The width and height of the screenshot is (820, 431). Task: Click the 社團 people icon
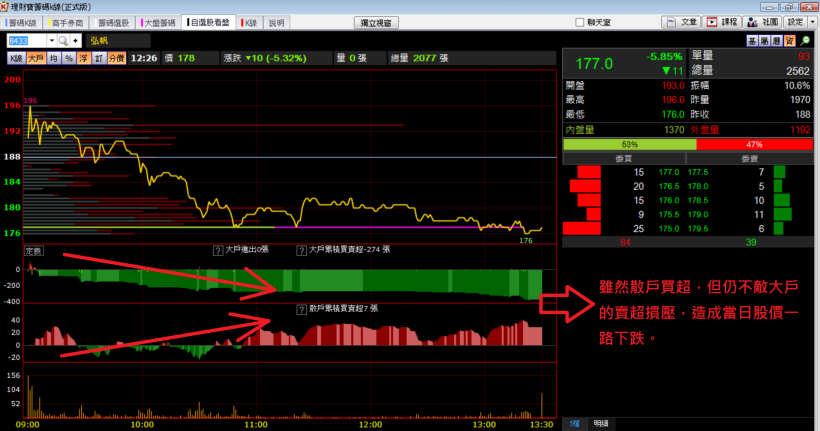pyautogui.click(x=753, y=22)
